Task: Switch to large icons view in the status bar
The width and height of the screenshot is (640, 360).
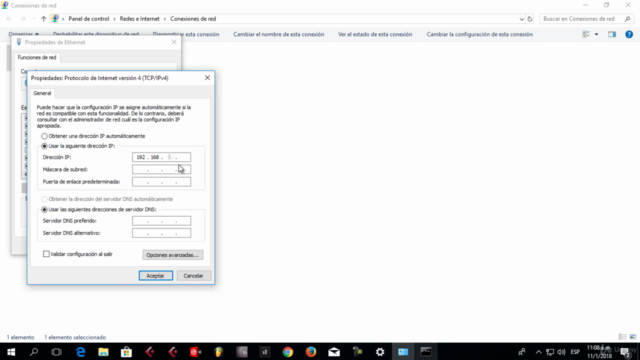Action: 633,337
